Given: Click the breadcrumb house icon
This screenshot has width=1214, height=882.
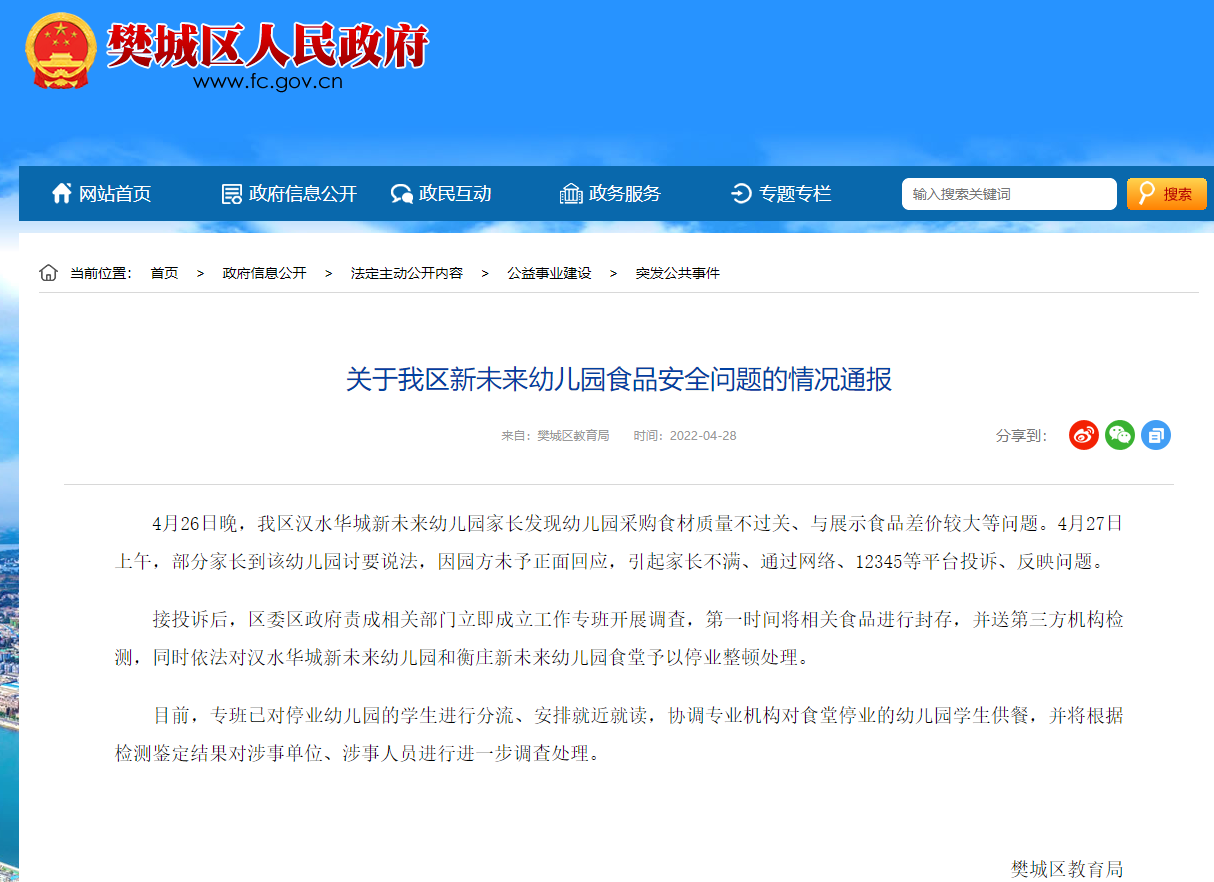Looking at the screenshot, I should pos(48,273).
